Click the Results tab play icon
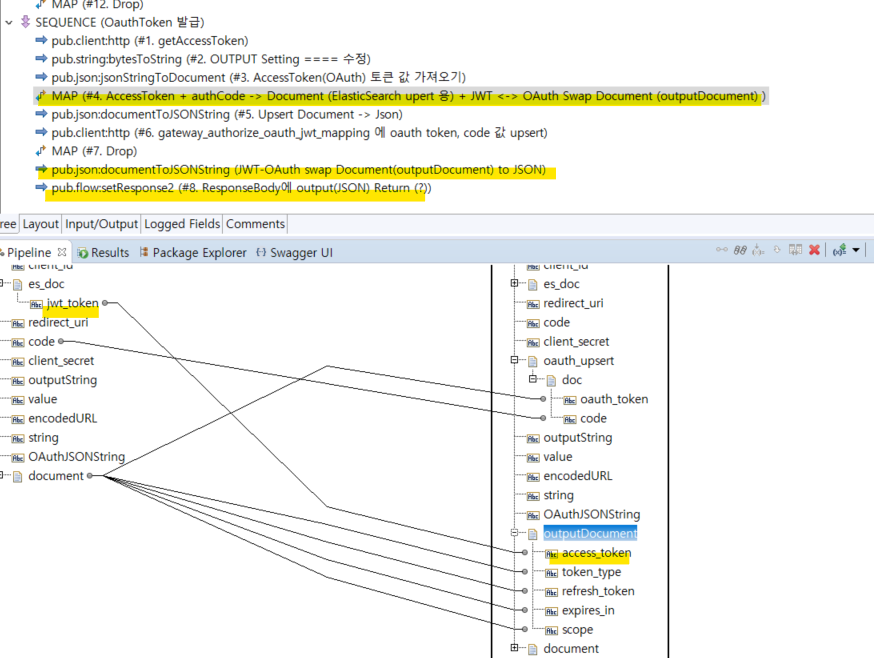Screen dimensions: 874x658 83,253
